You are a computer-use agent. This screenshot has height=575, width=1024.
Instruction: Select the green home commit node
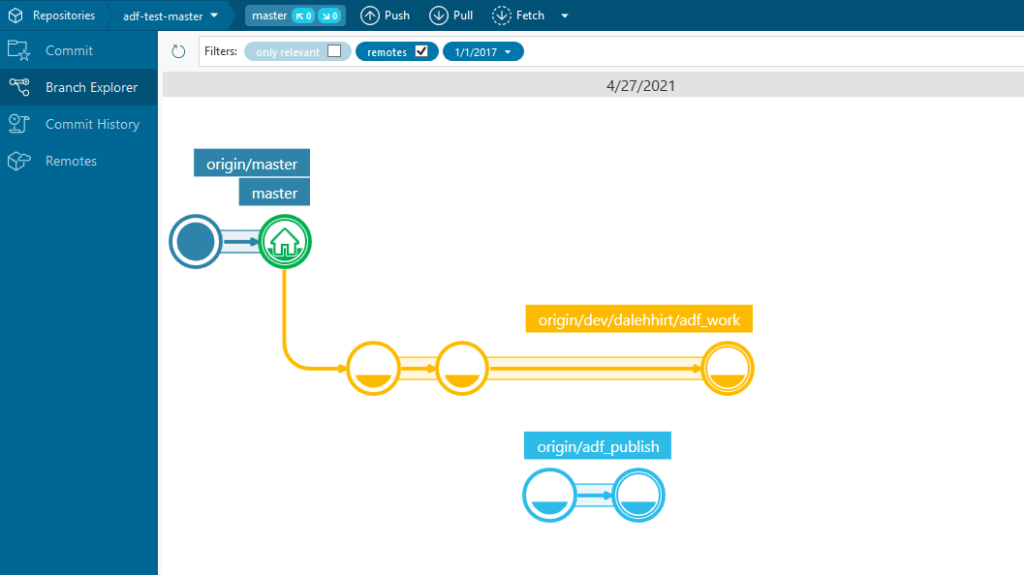(x=285, y=242)
